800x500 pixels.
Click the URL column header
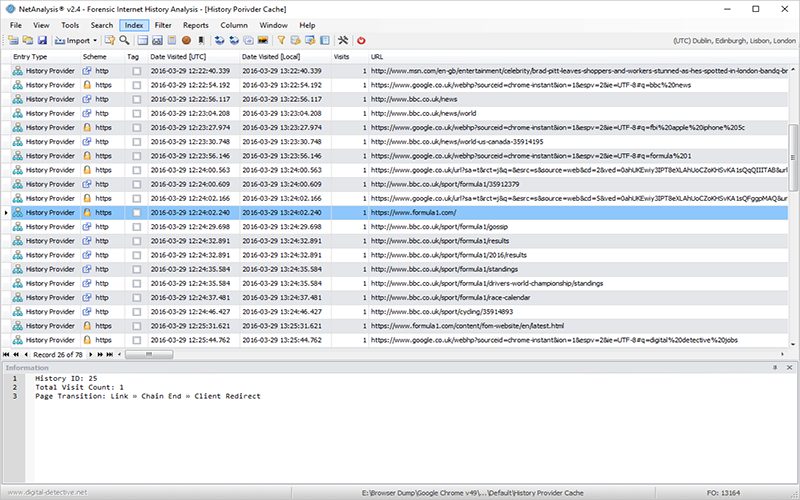coord(578,57)
